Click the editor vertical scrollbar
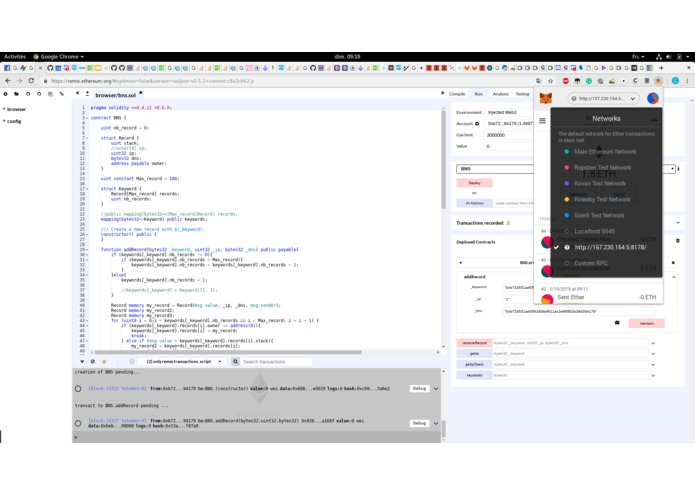The width and height of the screenshot is (695, 494). point(443,159)
